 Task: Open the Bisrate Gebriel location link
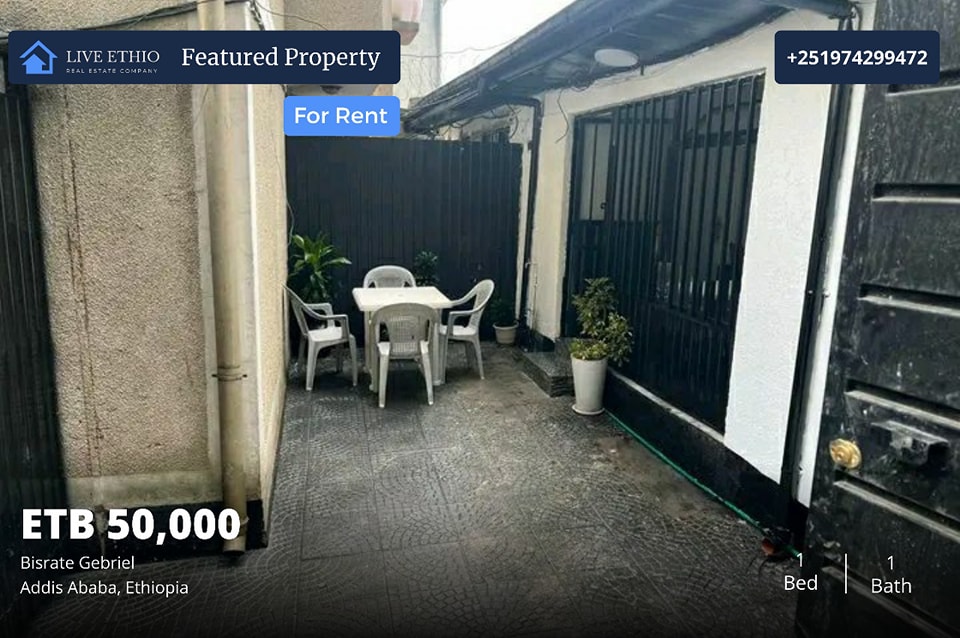tap(77, 563)
